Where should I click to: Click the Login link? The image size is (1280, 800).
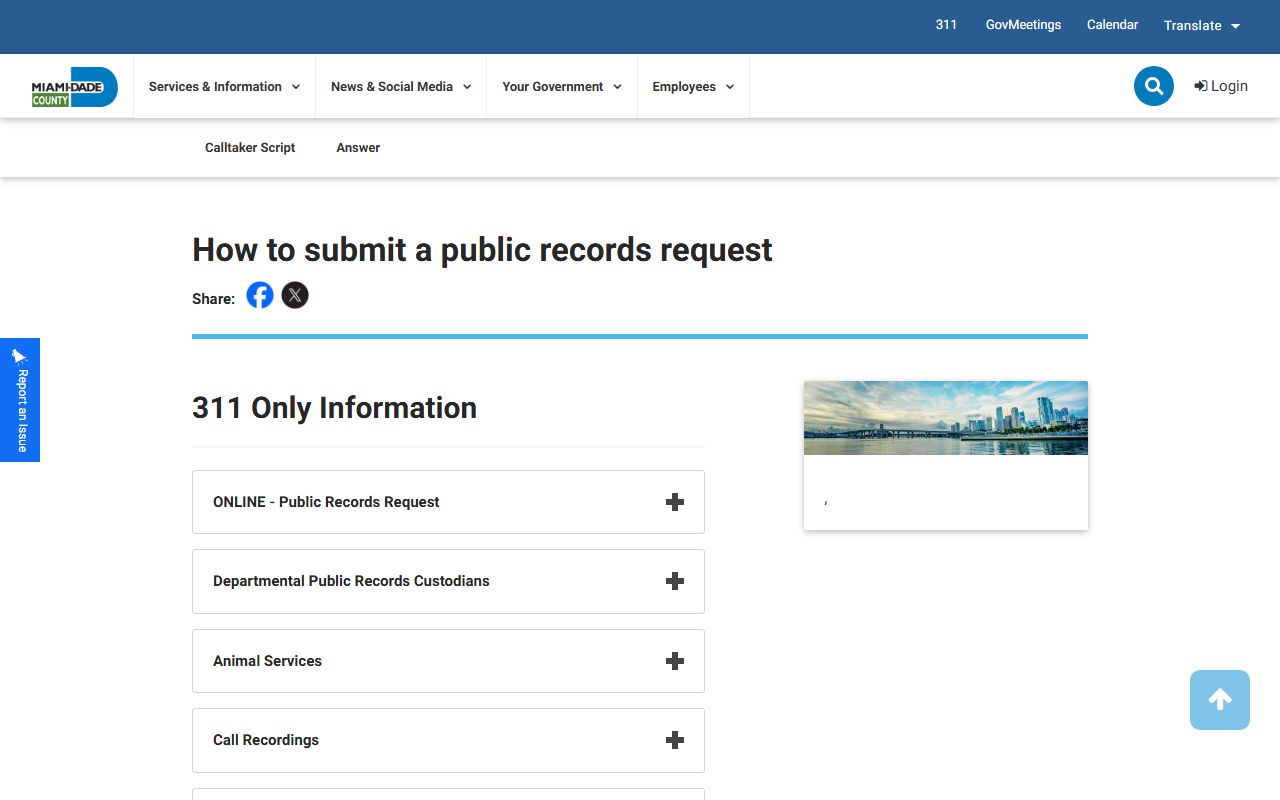coord(1221,86)
